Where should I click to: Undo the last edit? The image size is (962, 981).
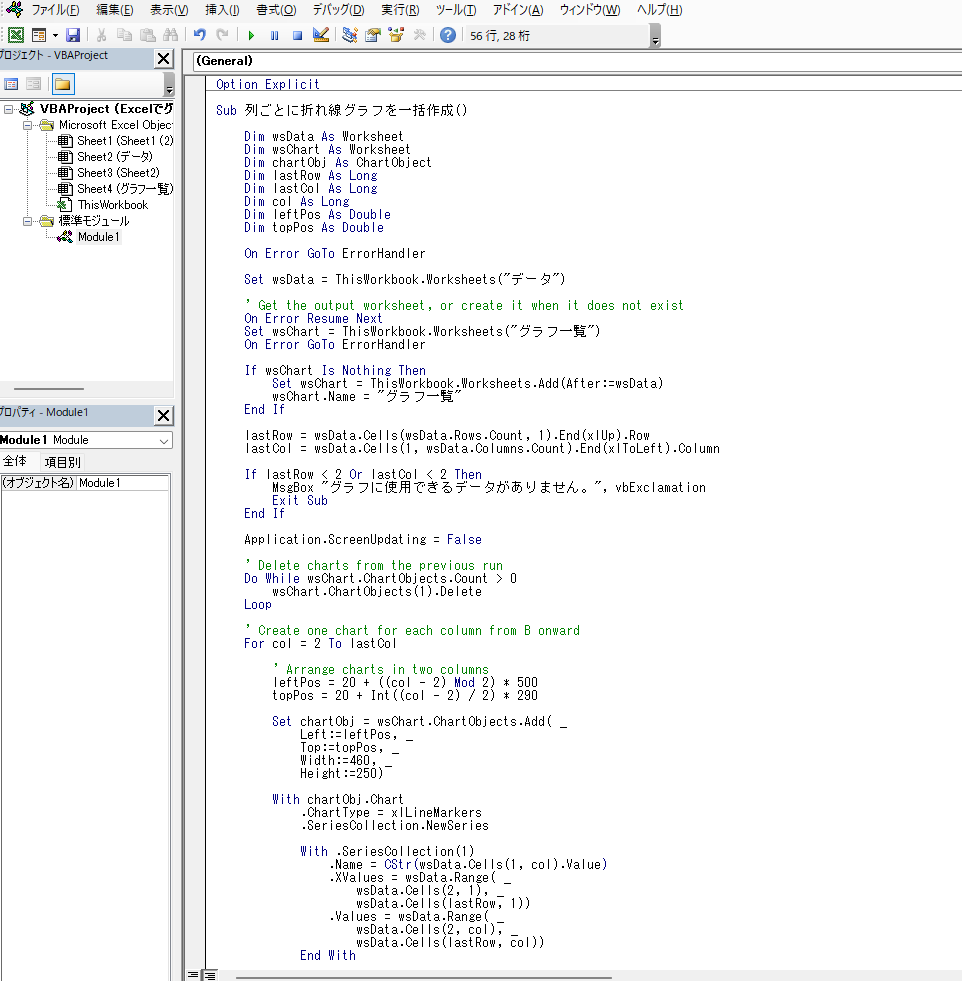200,35
